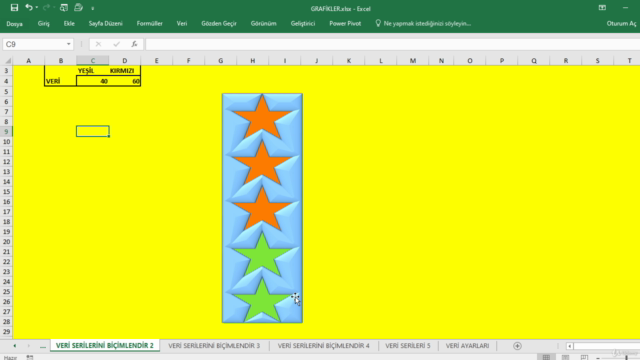Image resolution: width=640 pixels, height=360 pixels.
Task: Select sheet tab VERİ SERİLERİNİ BİÇİMLENDİR 2
Action: [104, 345]
